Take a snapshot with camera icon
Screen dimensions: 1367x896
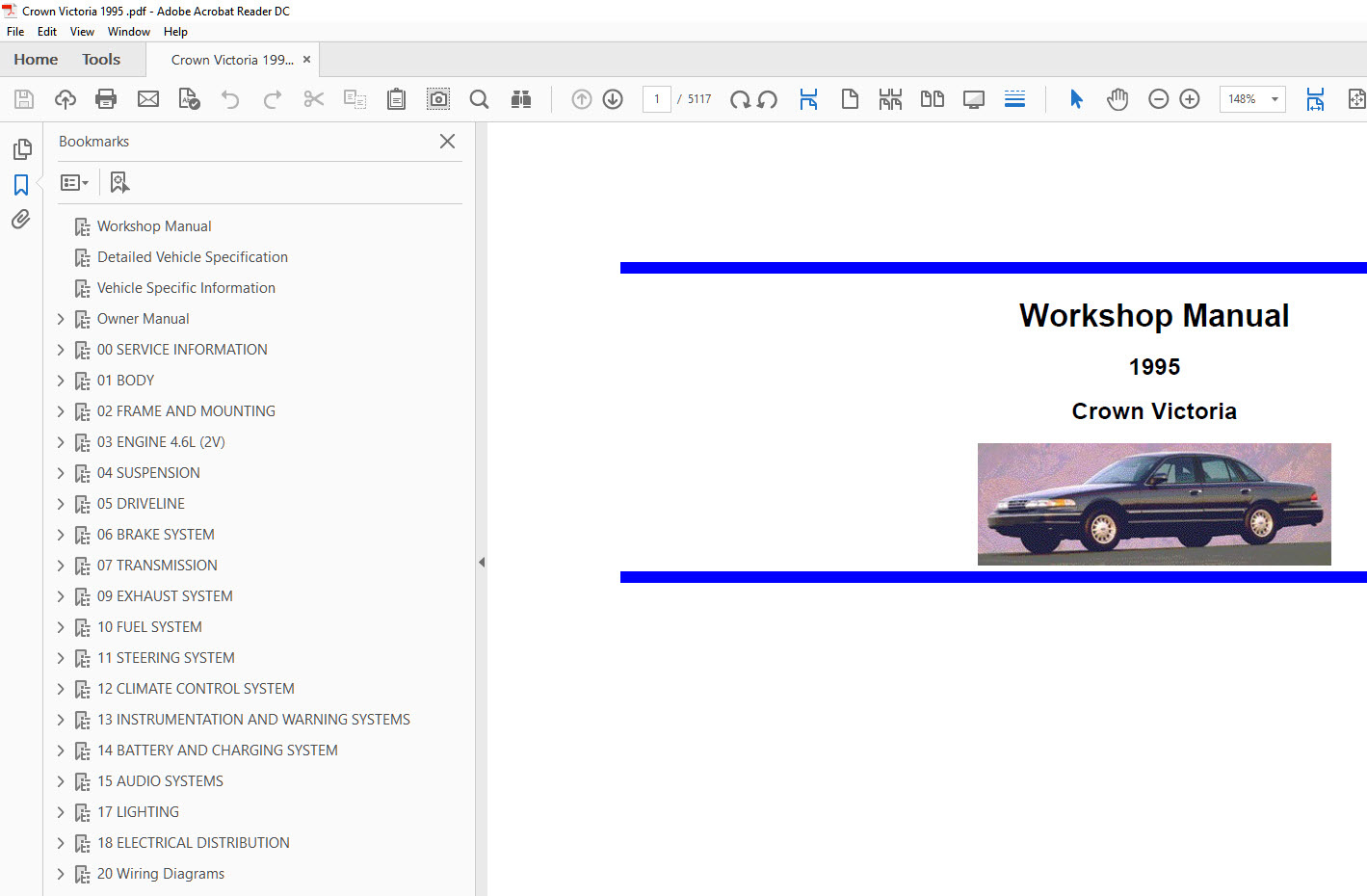438,99
